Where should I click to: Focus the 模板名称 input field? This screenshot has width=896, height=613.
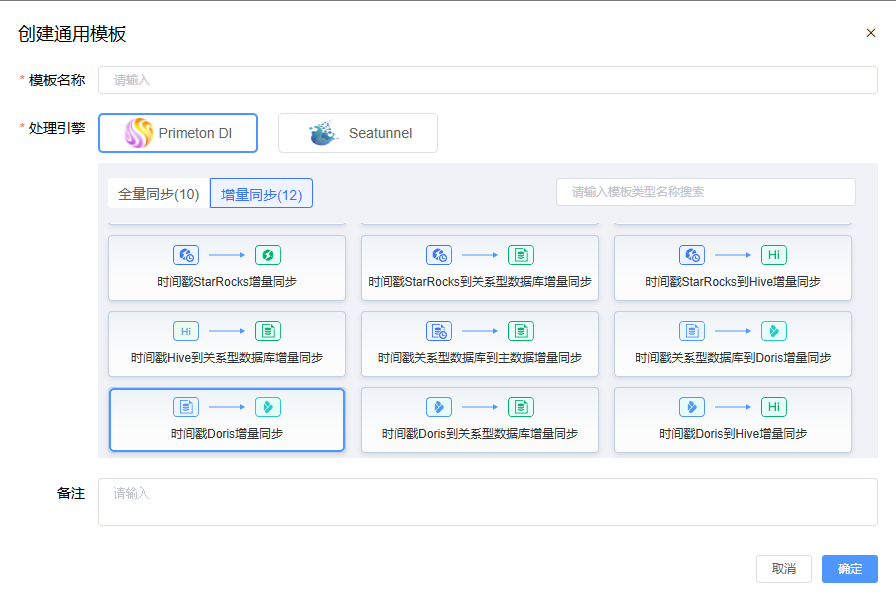click(x=487, y=80)
